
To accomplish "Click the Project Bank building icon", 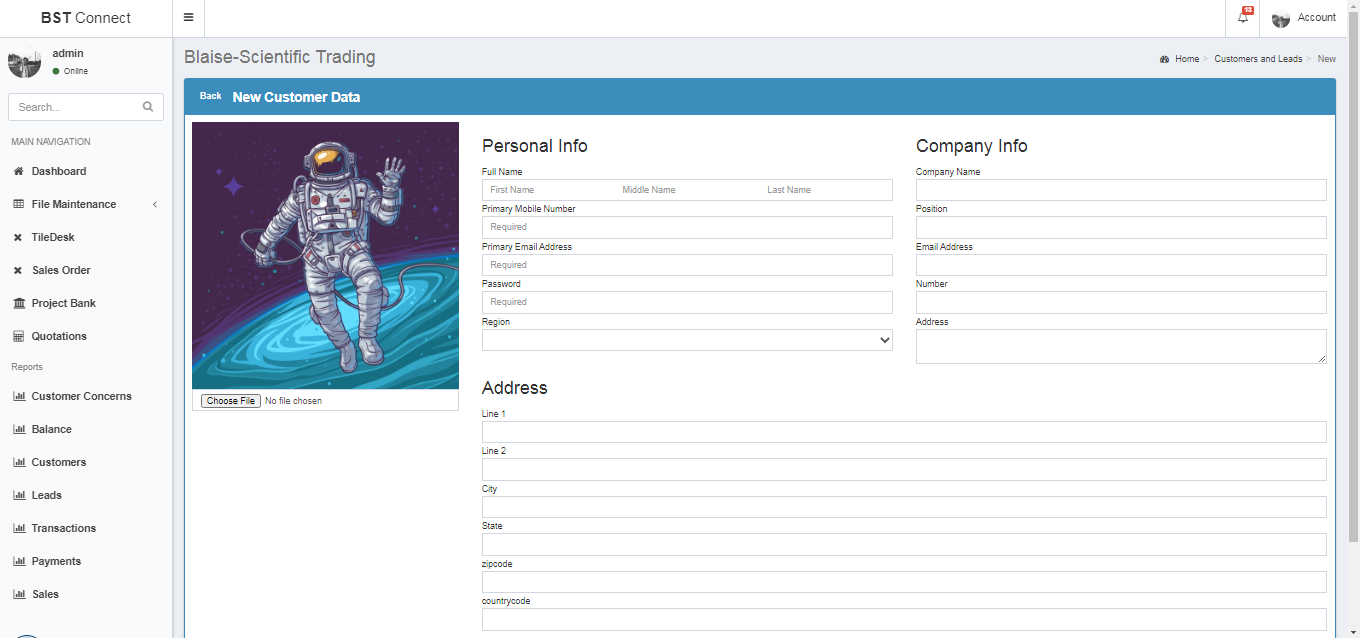I will click(x=18, y=304).
